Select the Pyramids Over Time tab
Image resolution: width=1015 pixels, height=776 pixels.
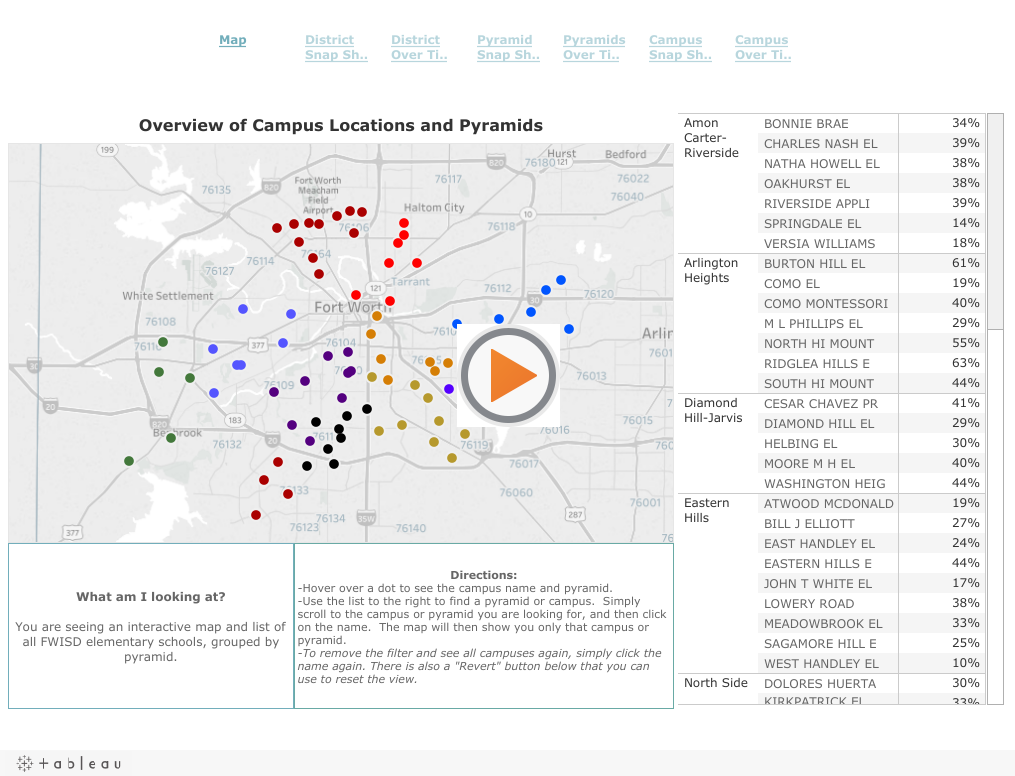coord(594,48)
